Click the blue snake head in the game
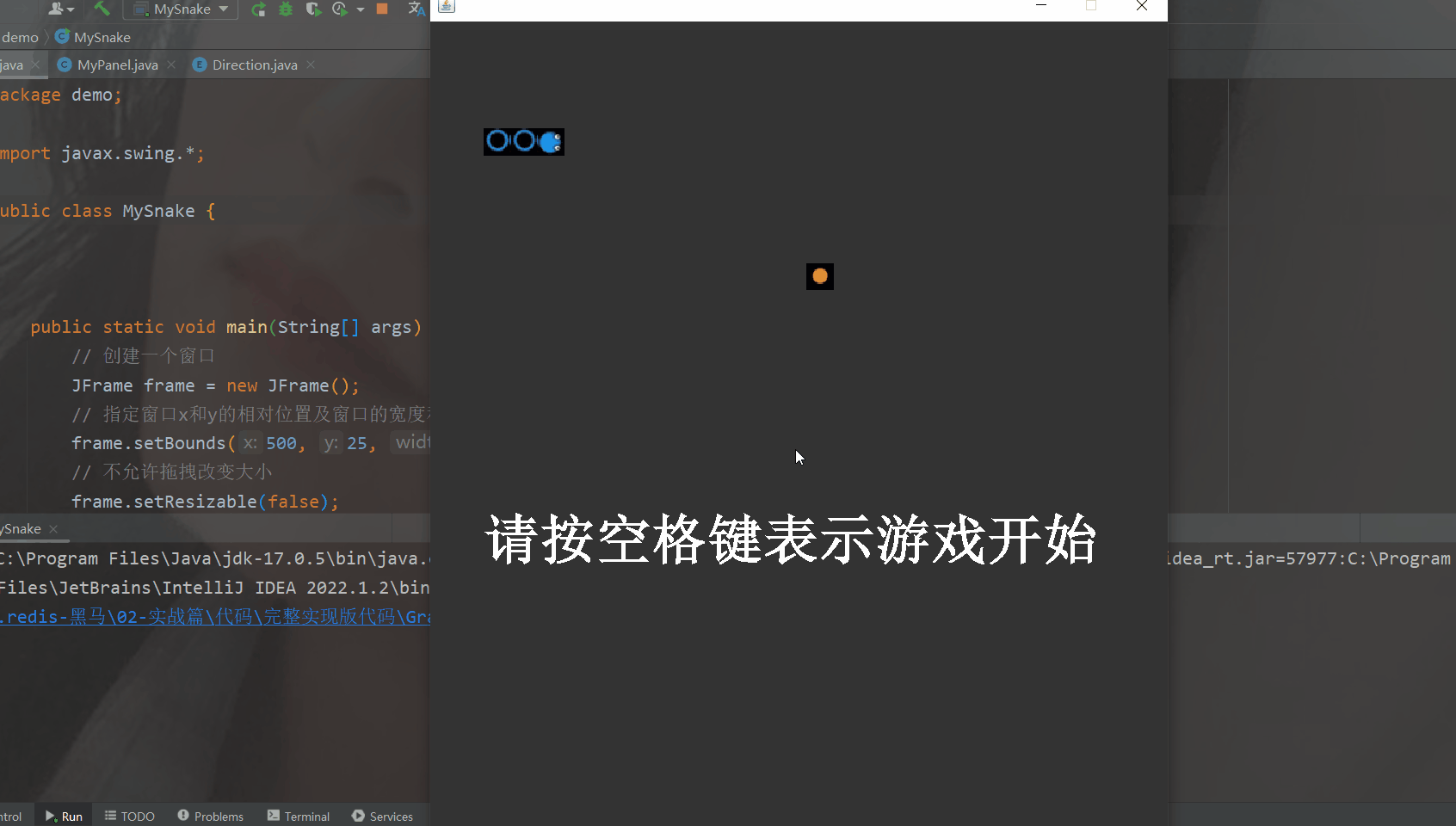The height and width of the screenshot is (826, 1456). pos(551,142)
